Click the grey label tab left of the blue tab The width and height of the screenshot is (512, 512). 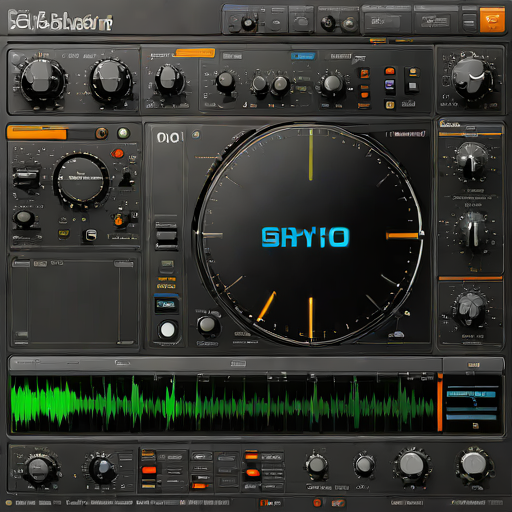click(232, 56)
